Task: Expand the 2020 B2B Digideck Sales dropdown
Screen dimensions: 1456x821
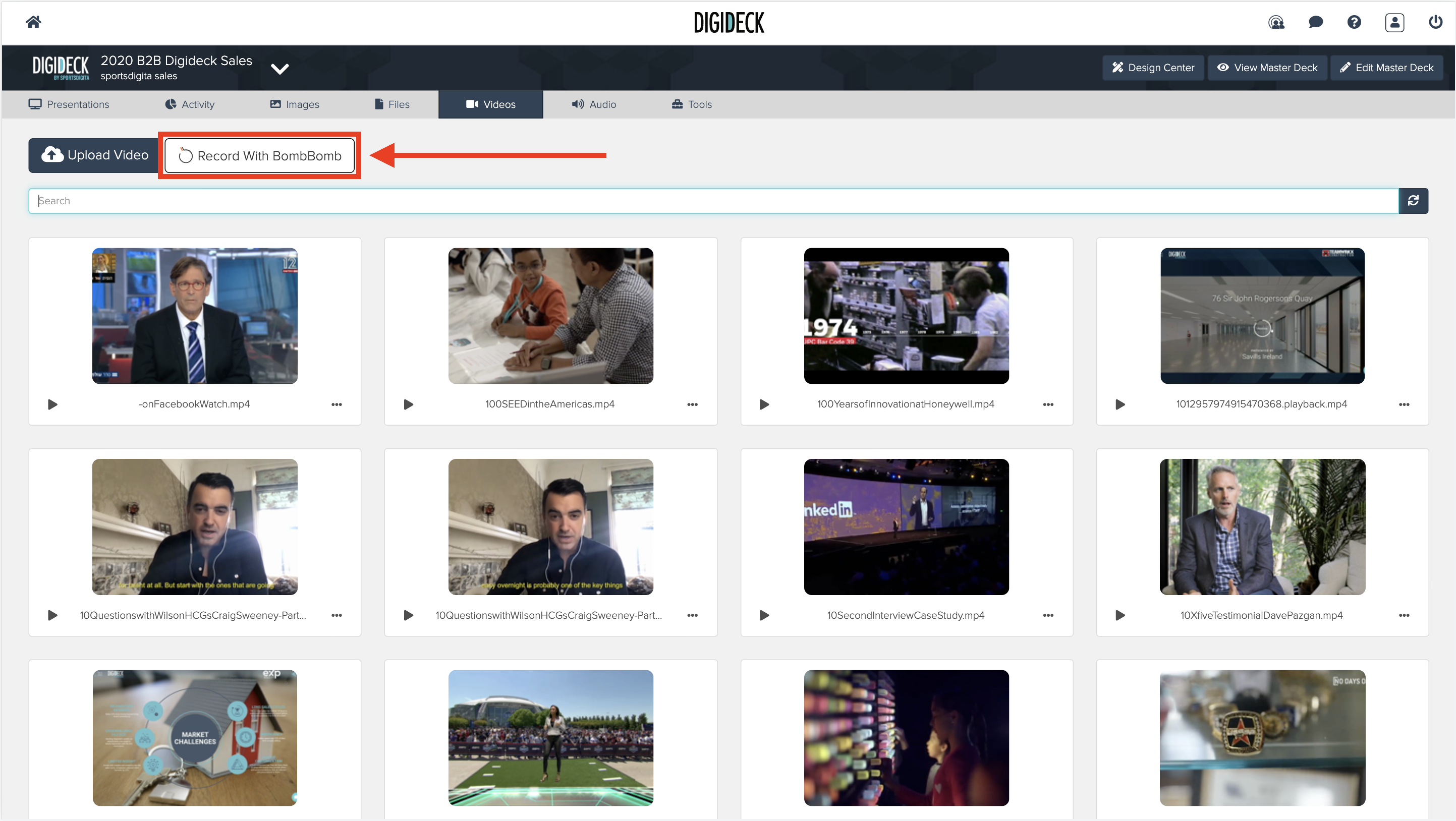Action: coord(279,69)
